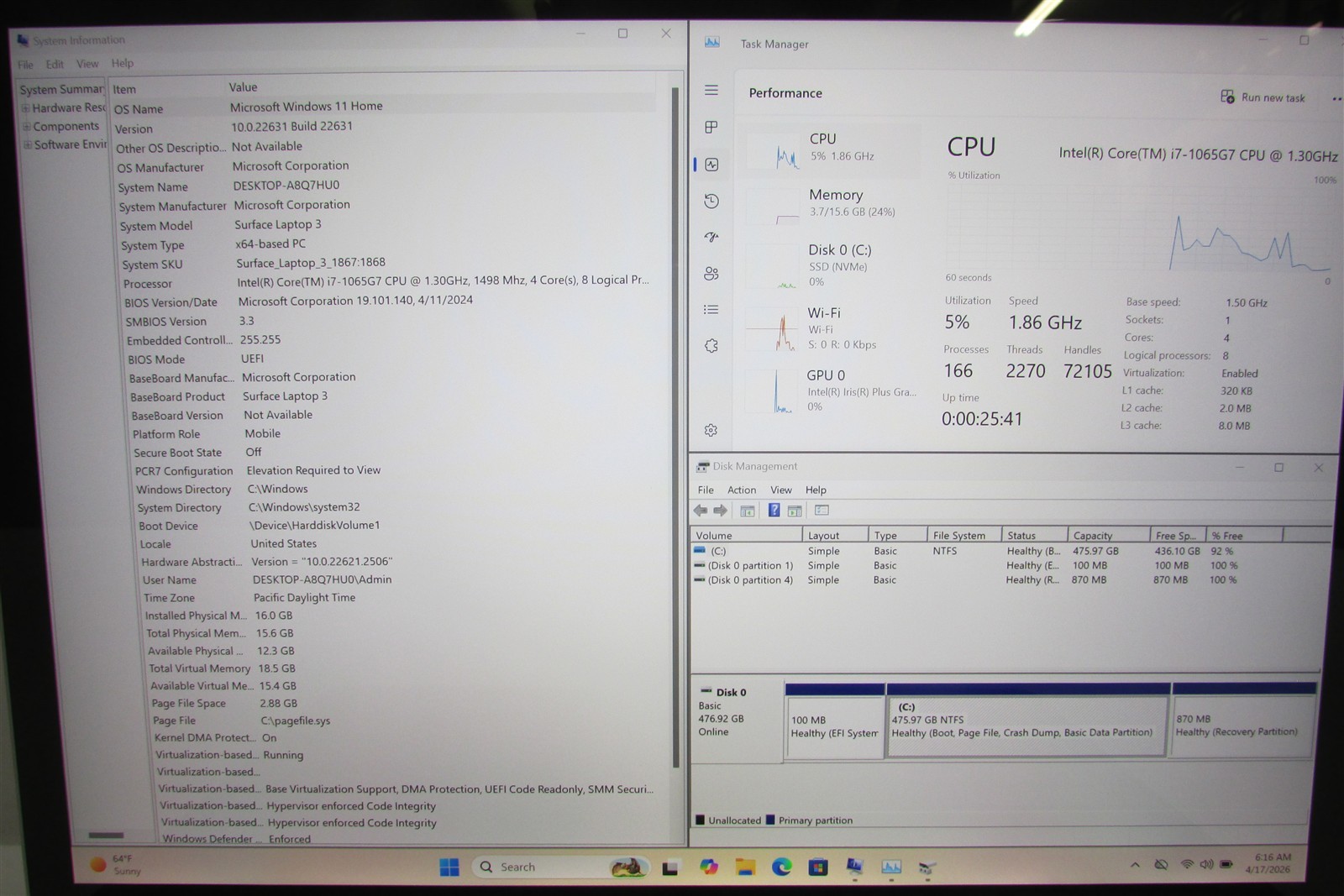
Task: Select the Memory performance item
Action: point(832,204)
